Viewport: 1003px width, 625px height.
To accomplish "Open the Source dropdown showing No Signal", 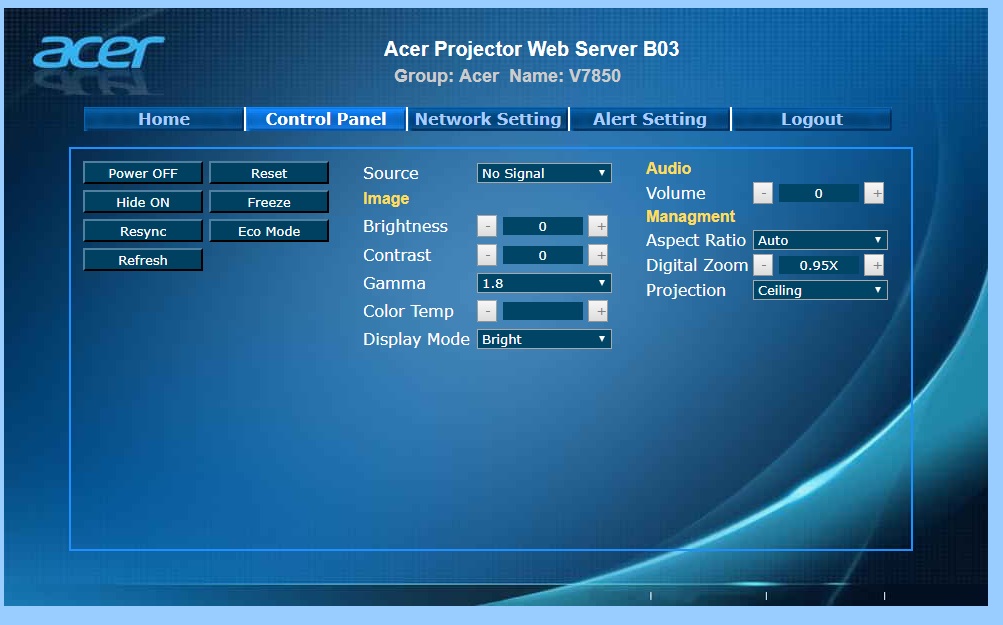I will (x=544, y=173).
